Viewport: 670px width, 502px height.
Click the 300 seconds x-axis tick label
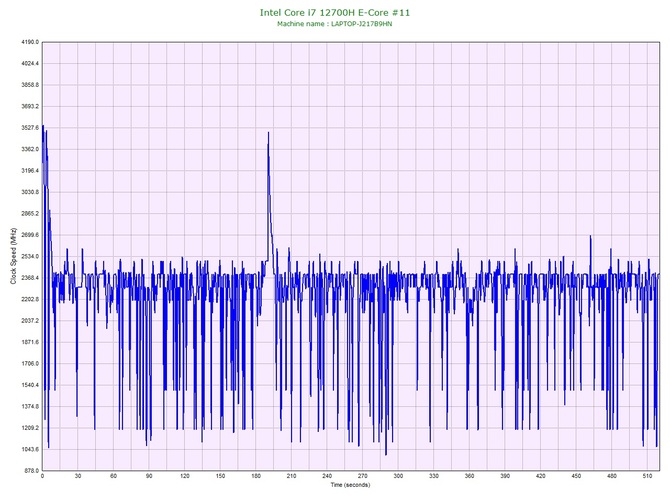pos(398,476)
